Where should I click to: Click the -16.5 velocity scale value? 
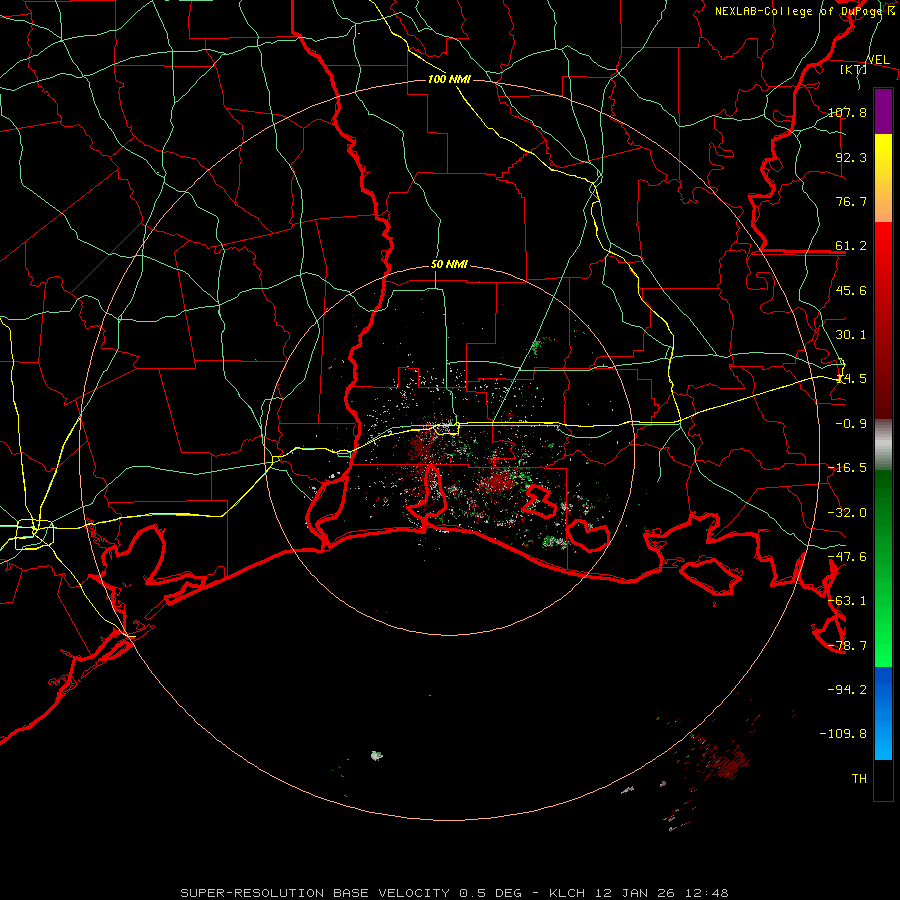[x=847, y=468]
